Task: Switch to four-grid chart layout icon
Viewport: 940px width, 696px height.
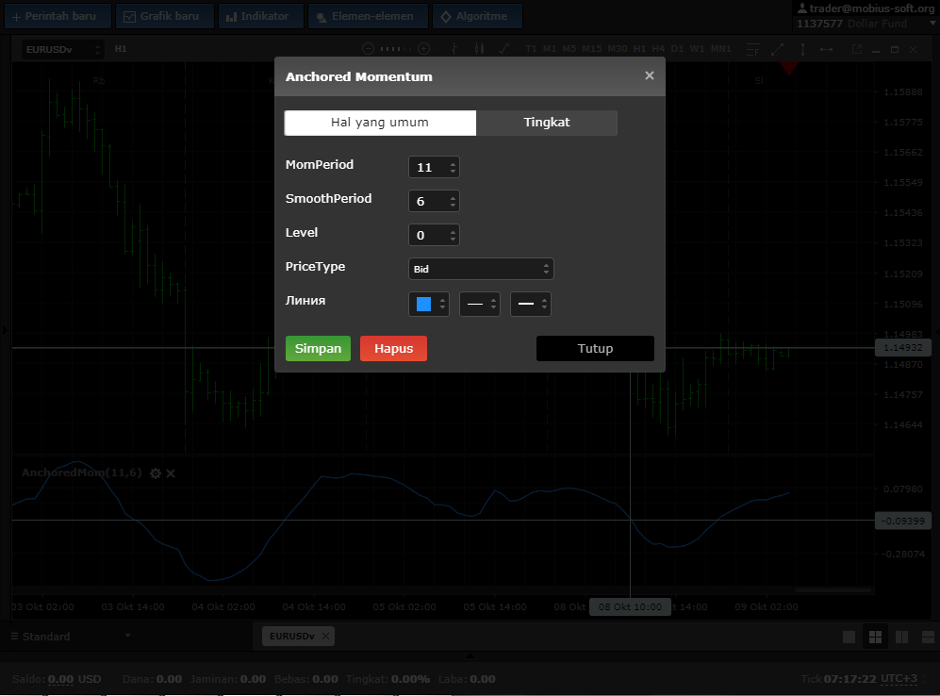Action: (875, 637)
